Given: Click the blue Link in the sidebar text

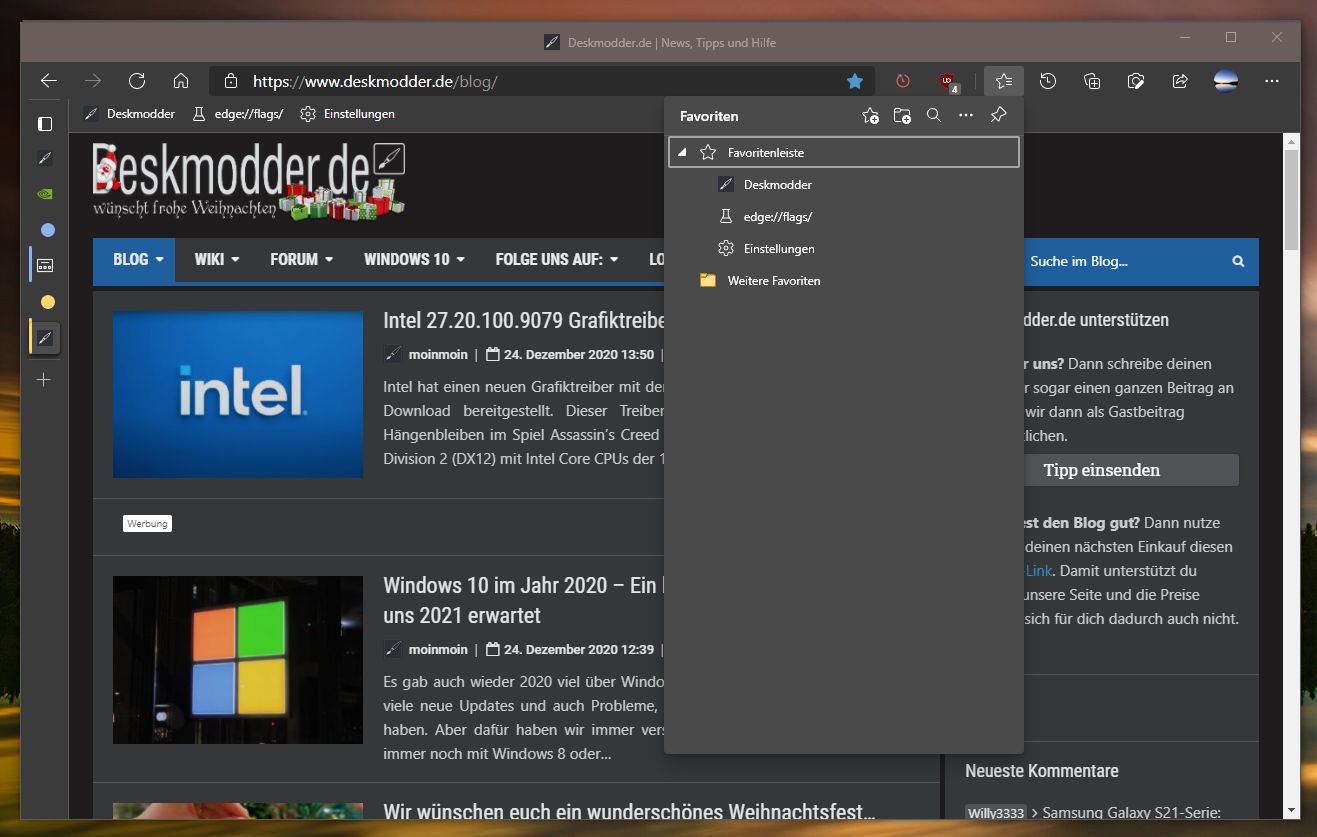Looking at the screenshot, I should coord(1038,571).
